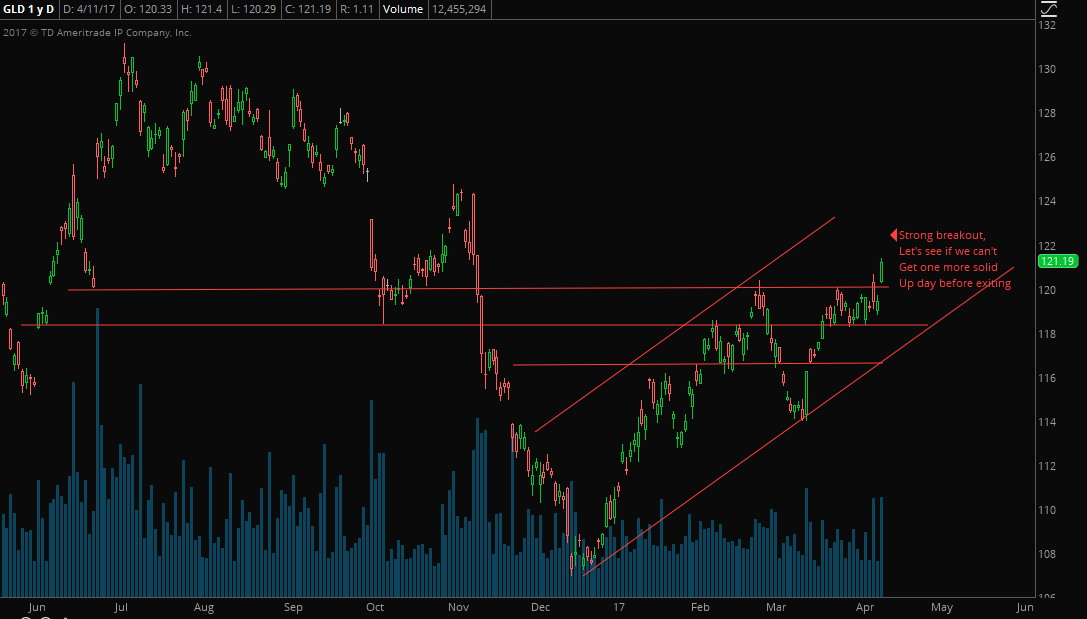
Task: Click the Volume label in header
Action: click(402, 9)
